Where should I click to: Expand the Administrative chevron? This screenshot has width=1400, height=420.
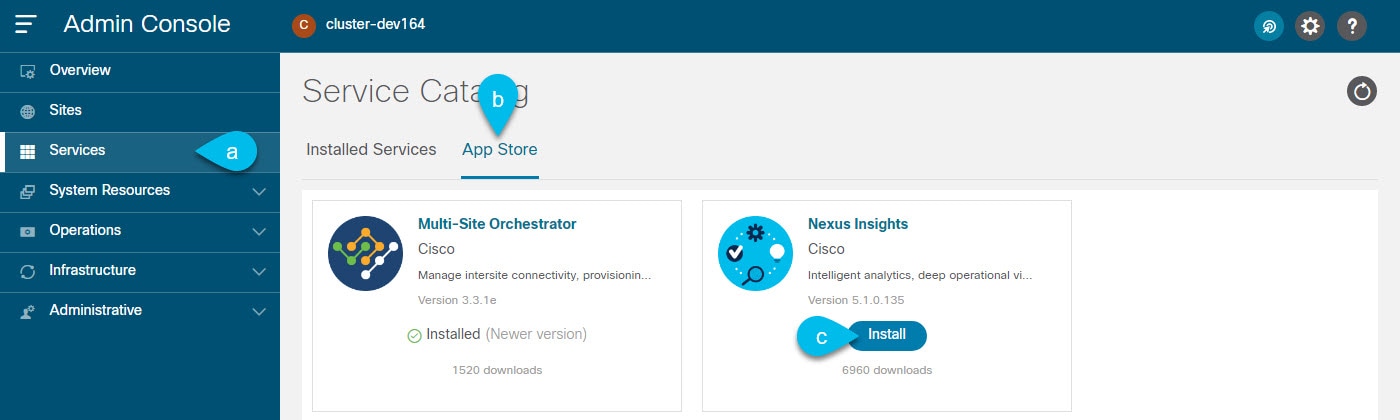[x=259, y=311]
